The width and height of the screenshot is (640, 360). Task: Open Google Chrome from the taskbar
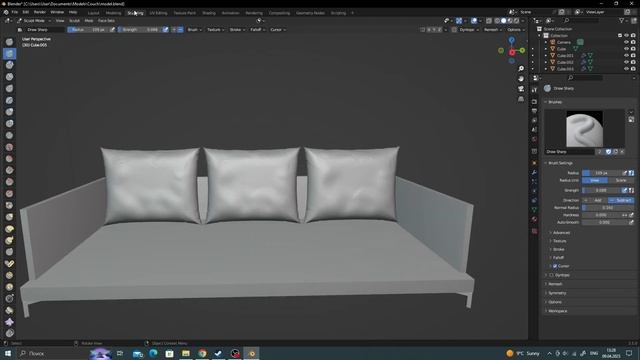pos(202,353)
